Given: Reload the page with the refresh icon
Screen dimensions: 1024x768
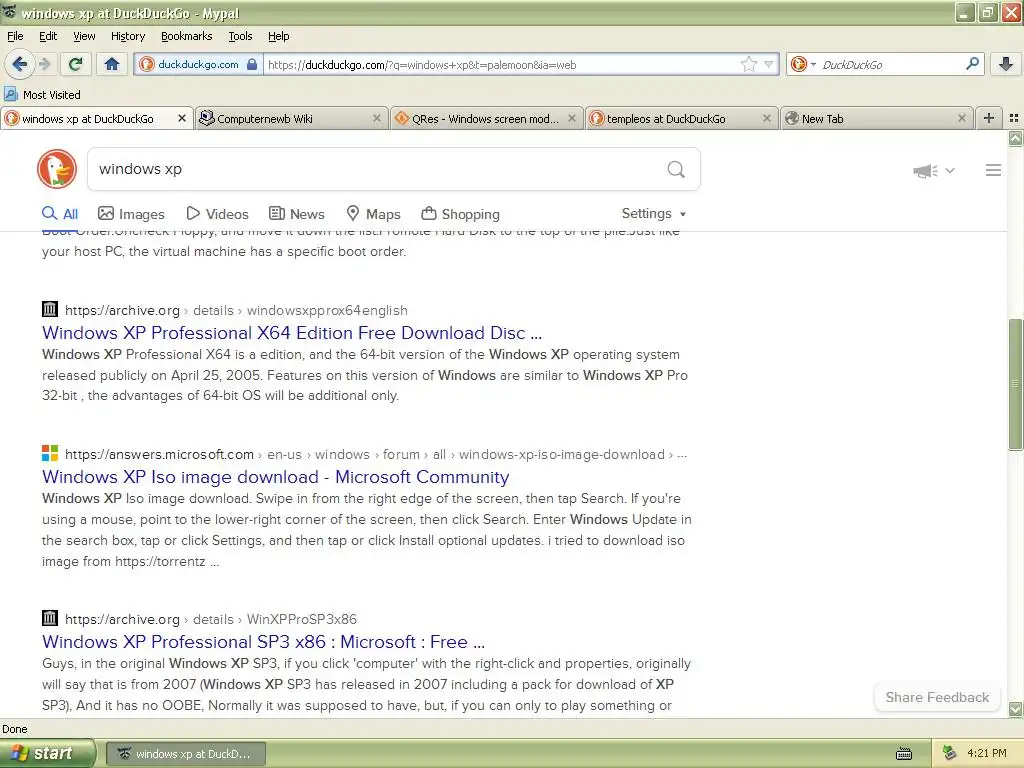Looking at the screenshot, I should tap(76, 64).
